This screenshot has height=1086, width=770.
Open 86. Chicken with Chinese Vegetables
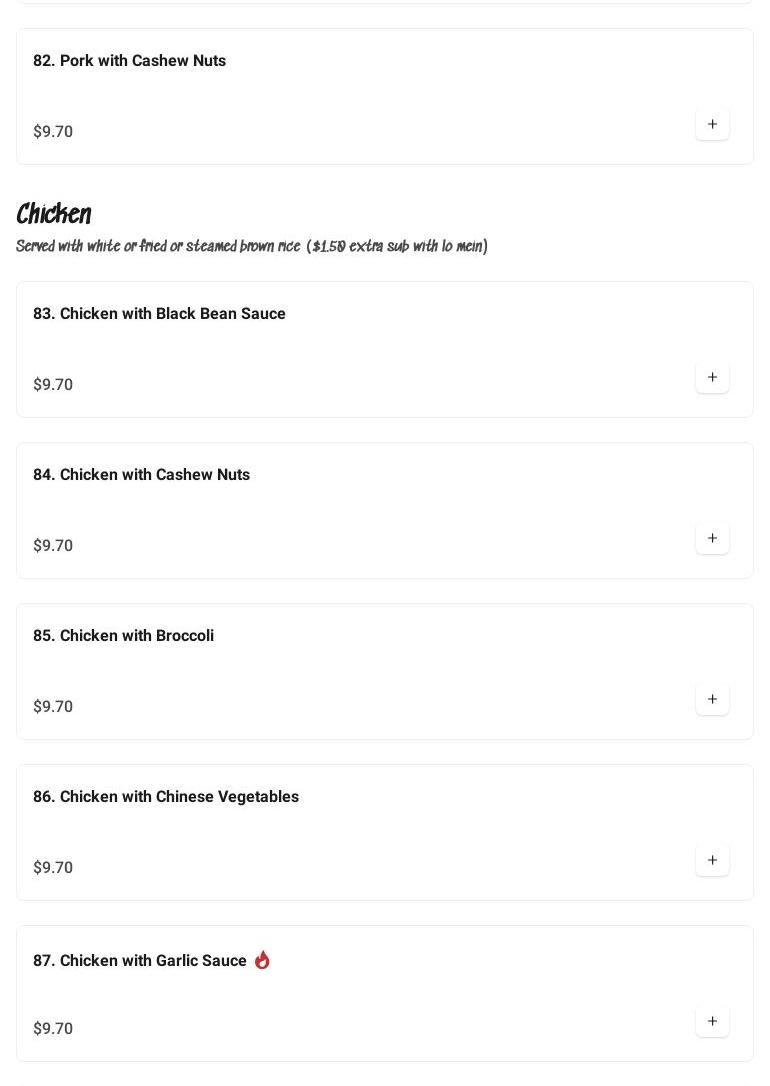click(x=165, y=797)
